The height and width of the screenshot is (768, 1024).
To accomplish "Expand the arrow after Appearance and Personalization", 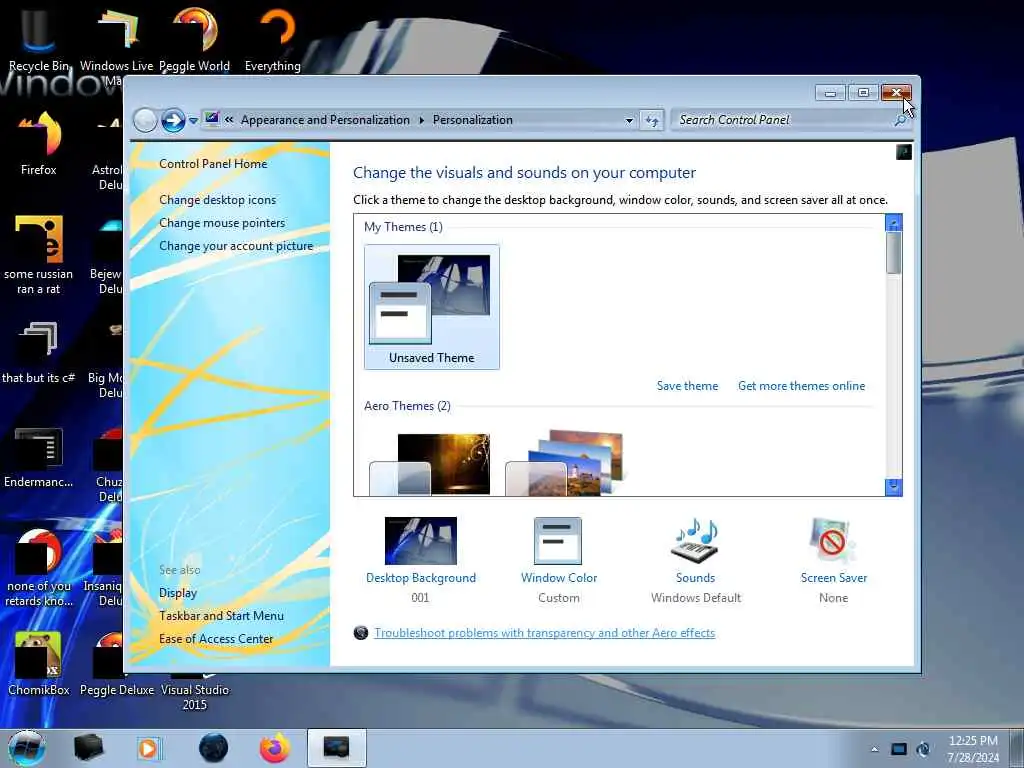I will 421,120.
